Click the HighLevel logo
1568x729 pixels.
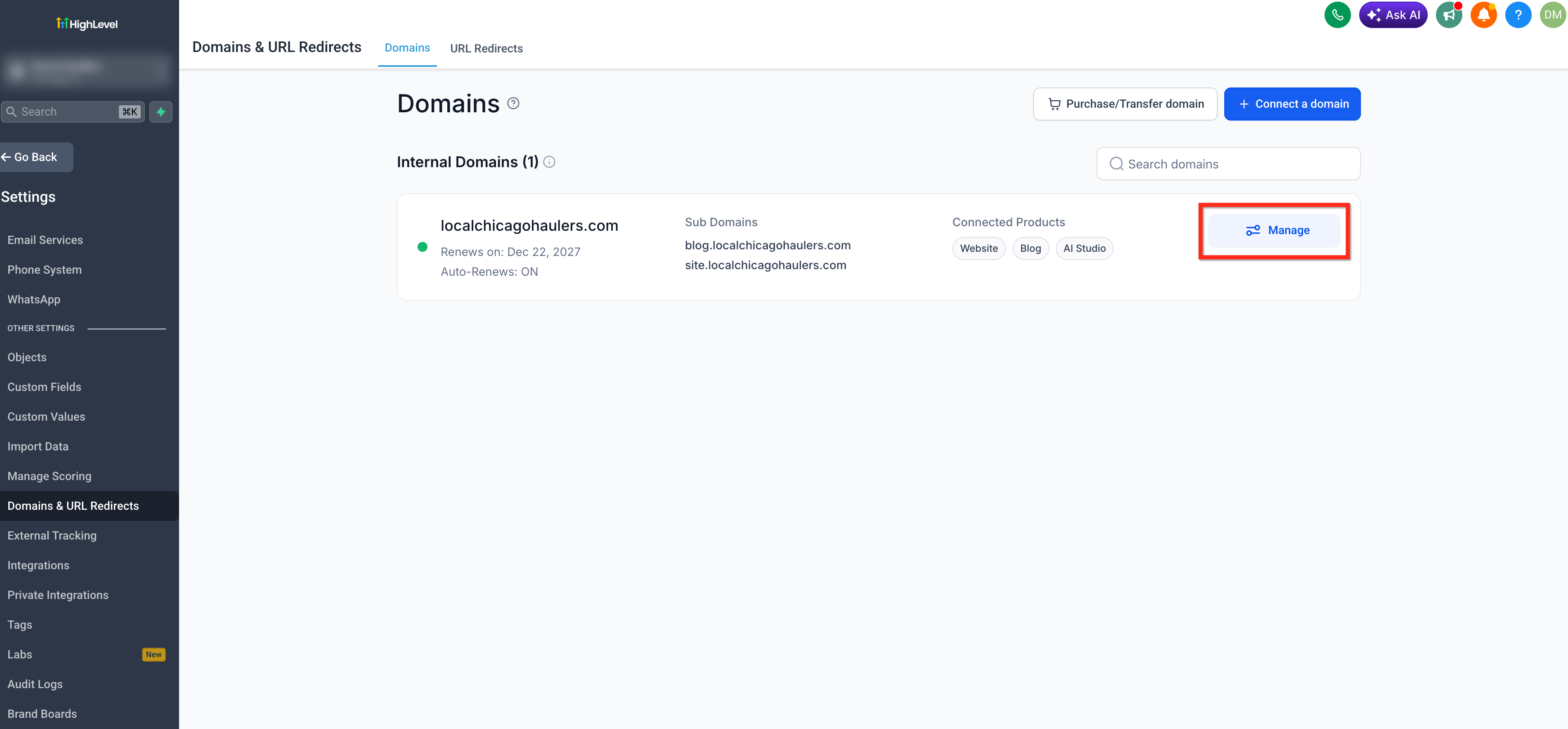(x=87, y=24)
